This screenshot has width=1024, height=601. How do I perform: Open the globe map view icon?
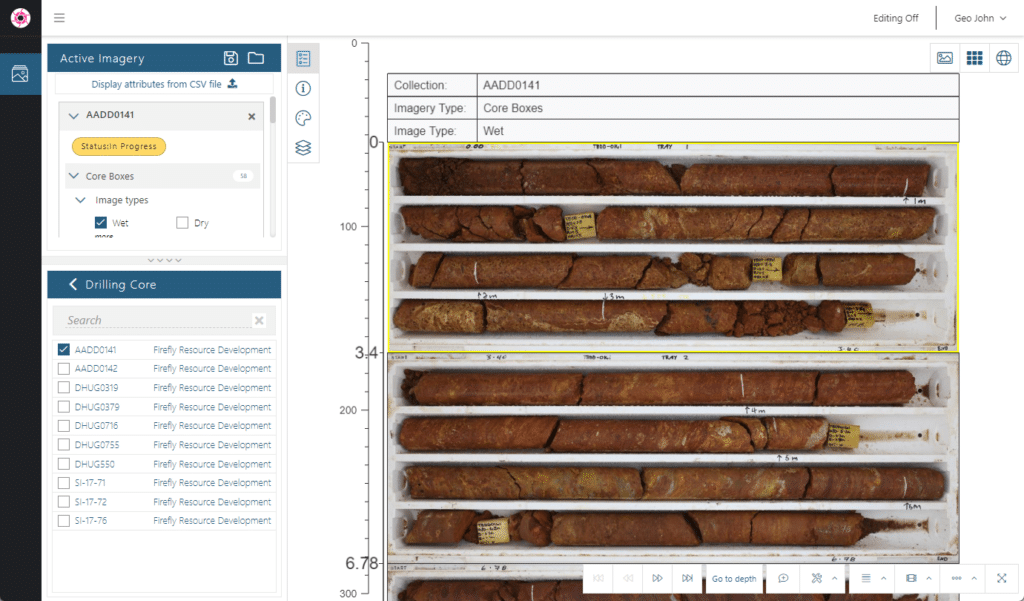[1003, 58]
